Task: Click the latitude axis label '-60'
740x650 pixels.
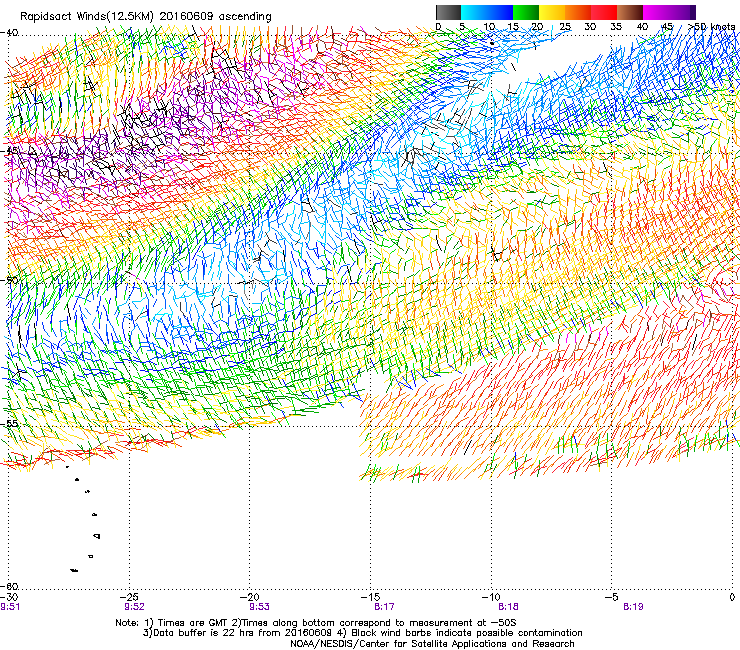Action: tap(9, 586)
